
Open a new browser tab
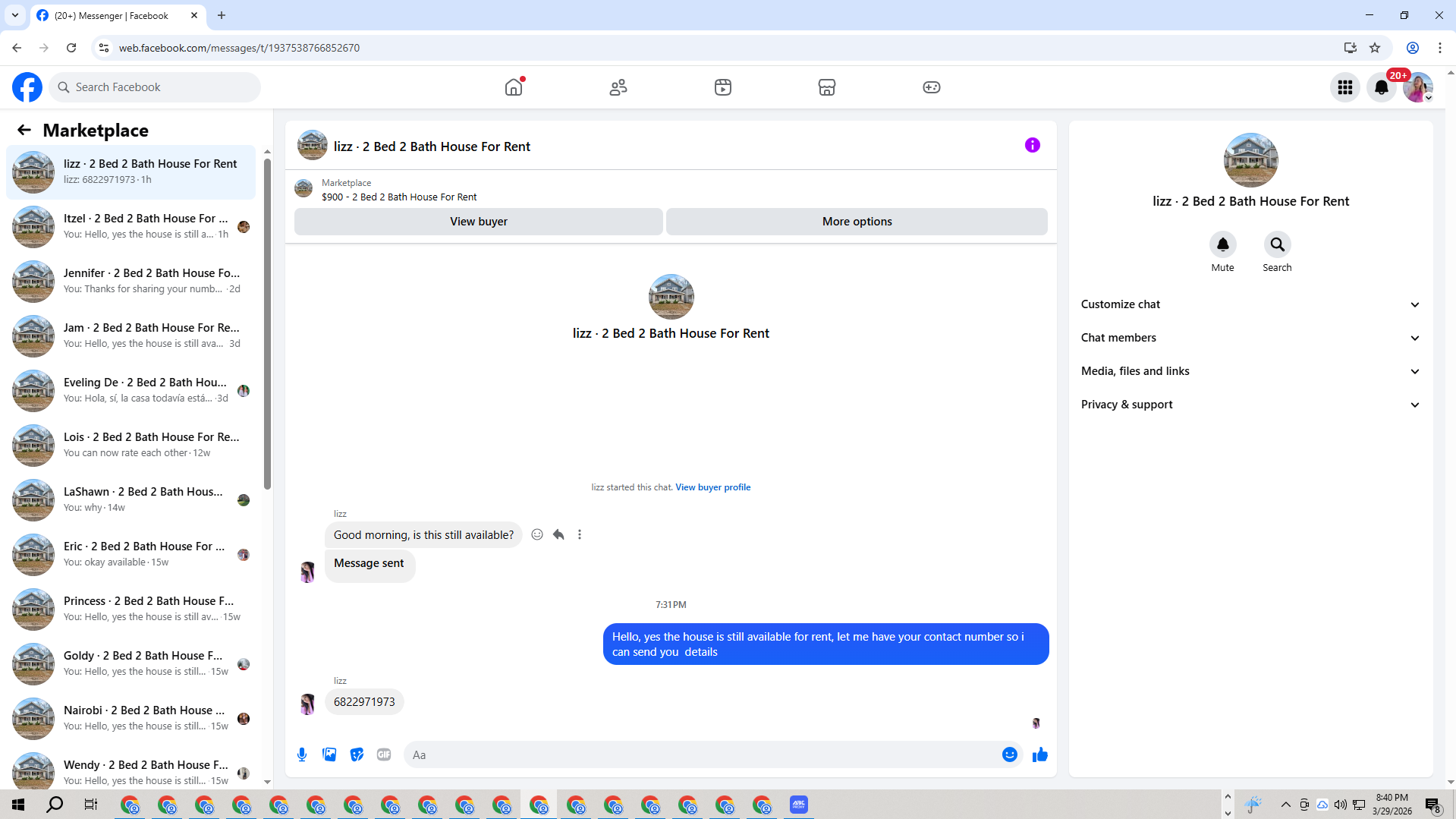[222, 15]
